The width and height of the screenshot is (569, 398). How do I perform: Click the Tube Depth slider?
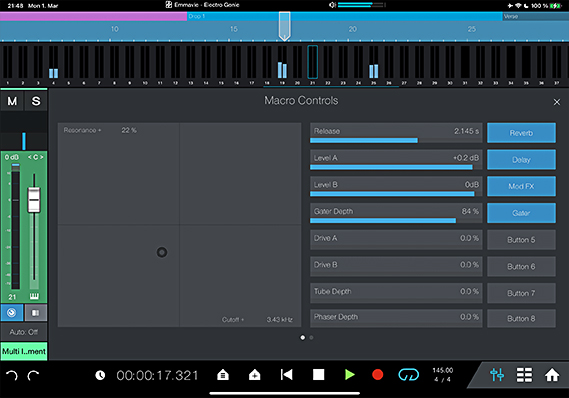pos(396,293)
